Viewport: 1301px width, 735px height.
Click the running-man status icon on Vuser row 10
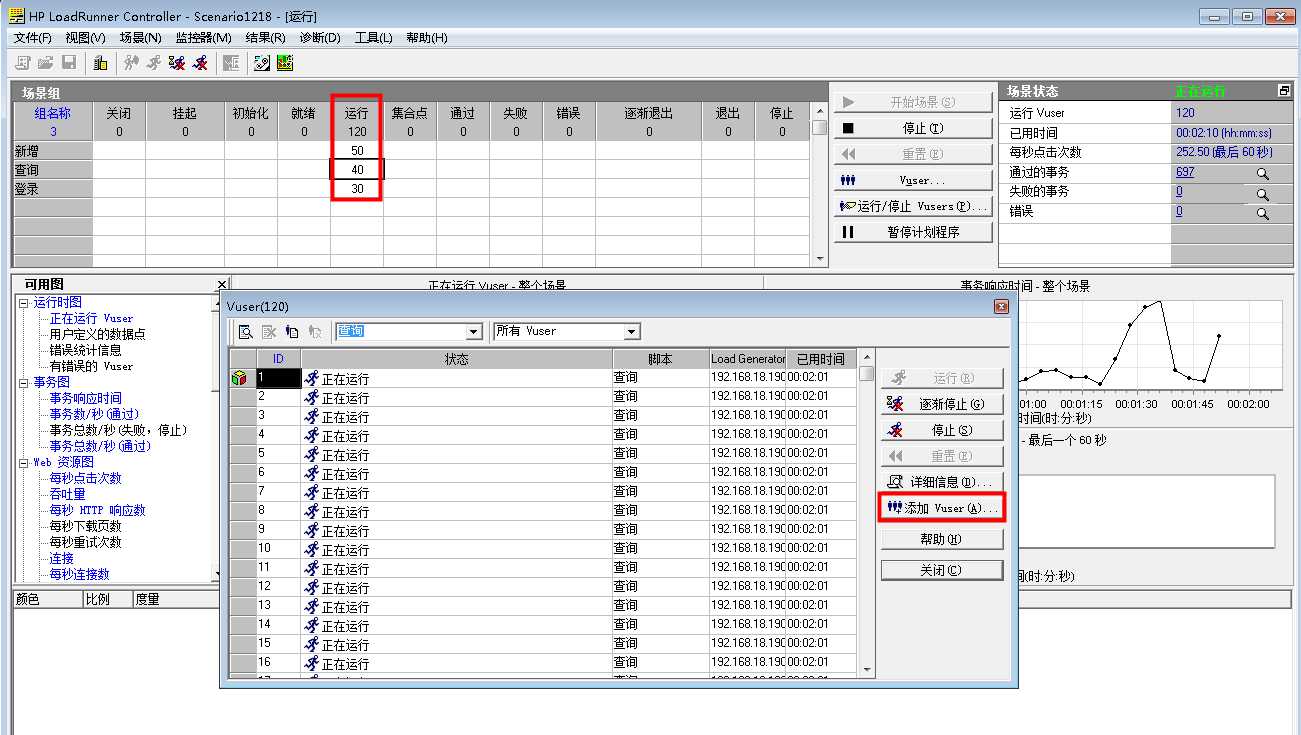click(312, 549)
